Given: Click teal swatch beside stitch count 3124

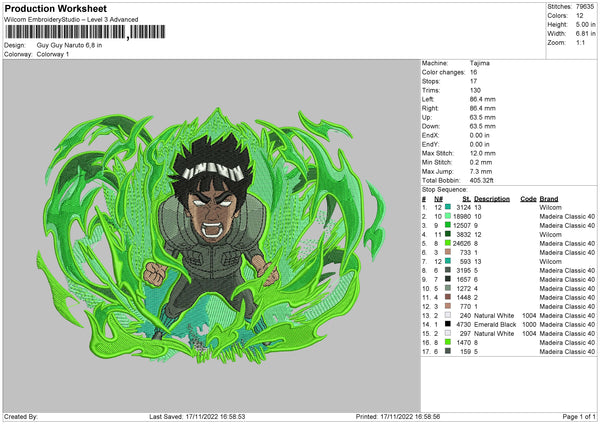Looking at the screenshot, I should (448, 207).
